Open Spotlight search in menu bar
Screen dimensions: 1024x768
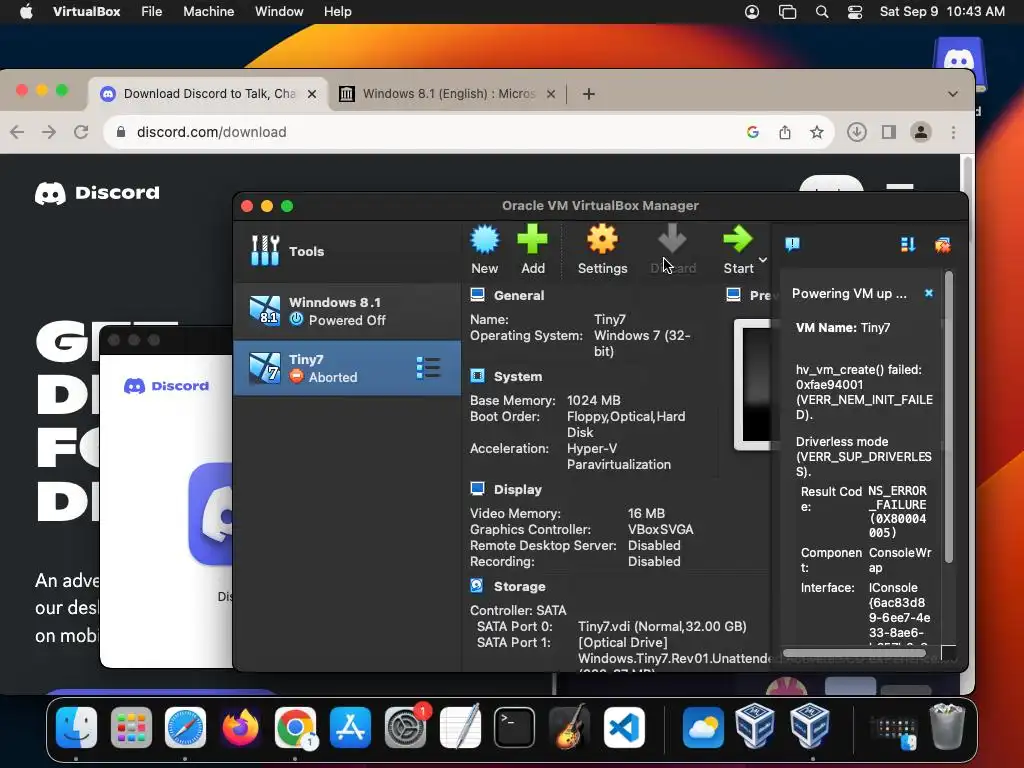822,12
